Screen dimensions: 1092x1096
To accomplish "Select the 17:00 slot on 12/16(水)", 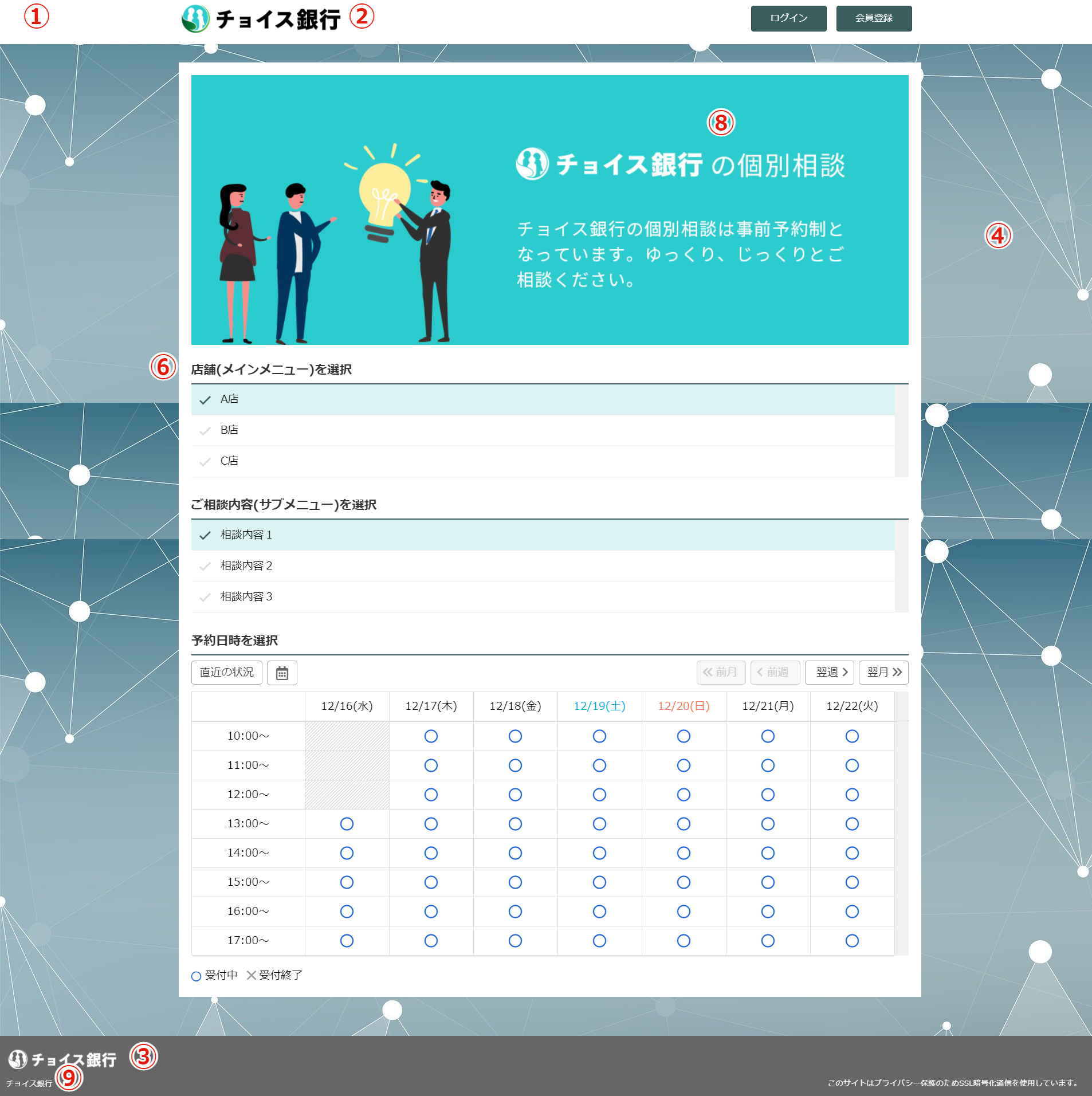I will [347, 941].
